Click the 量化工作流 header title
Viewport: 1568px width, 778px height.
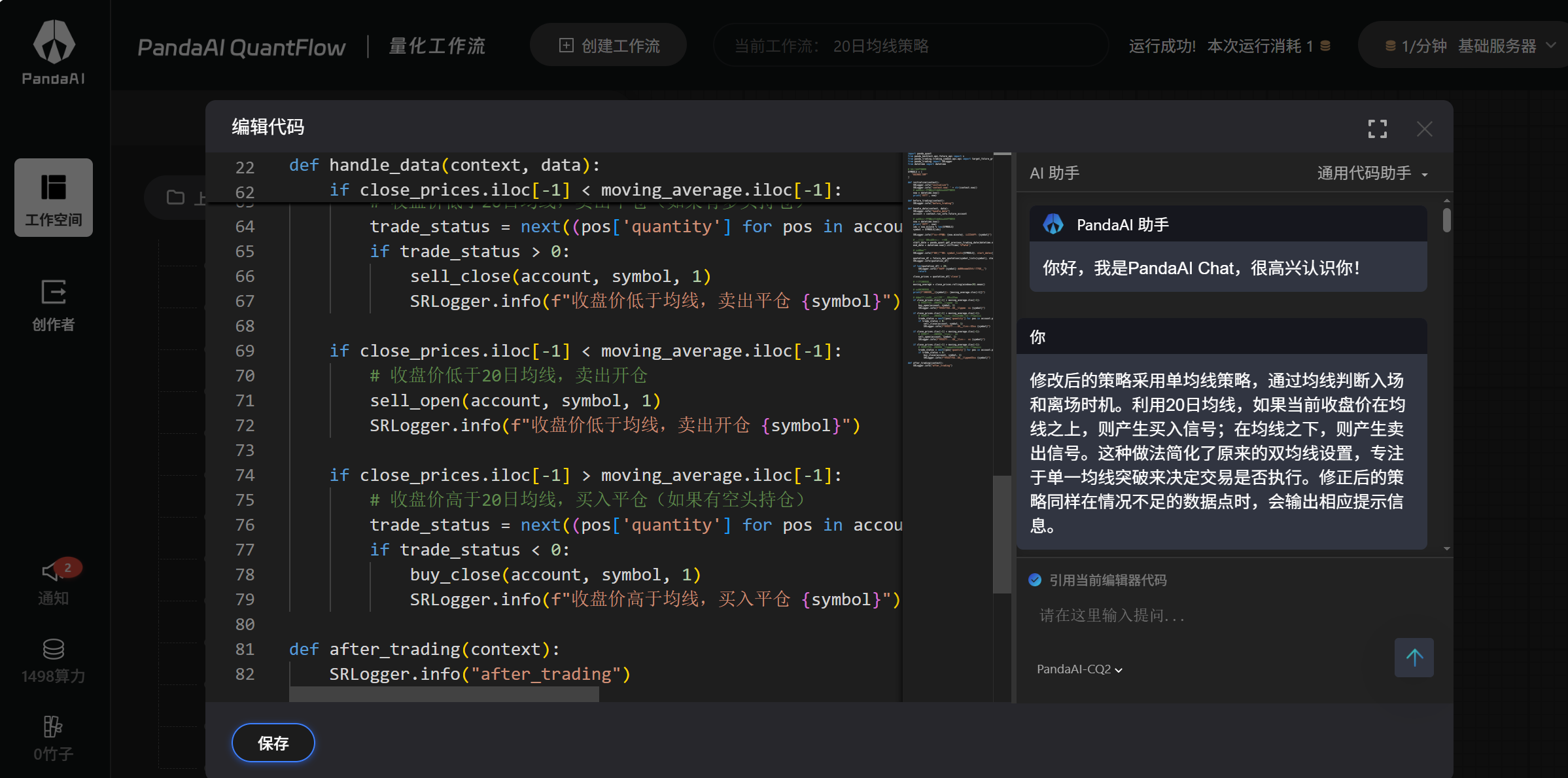tap(437, 46)
